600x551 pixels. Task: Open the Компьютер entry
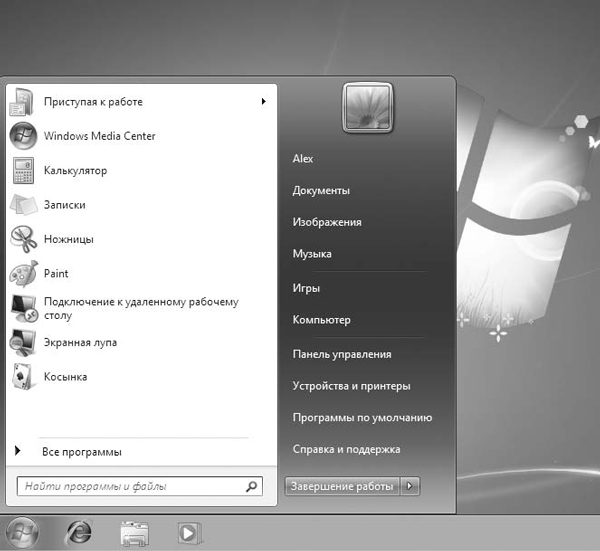coord(321,320)
